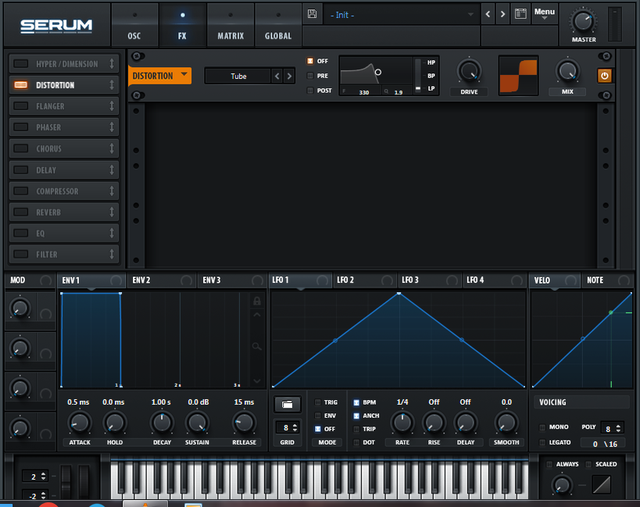Click the LFO folder load icon

(286, 404)
